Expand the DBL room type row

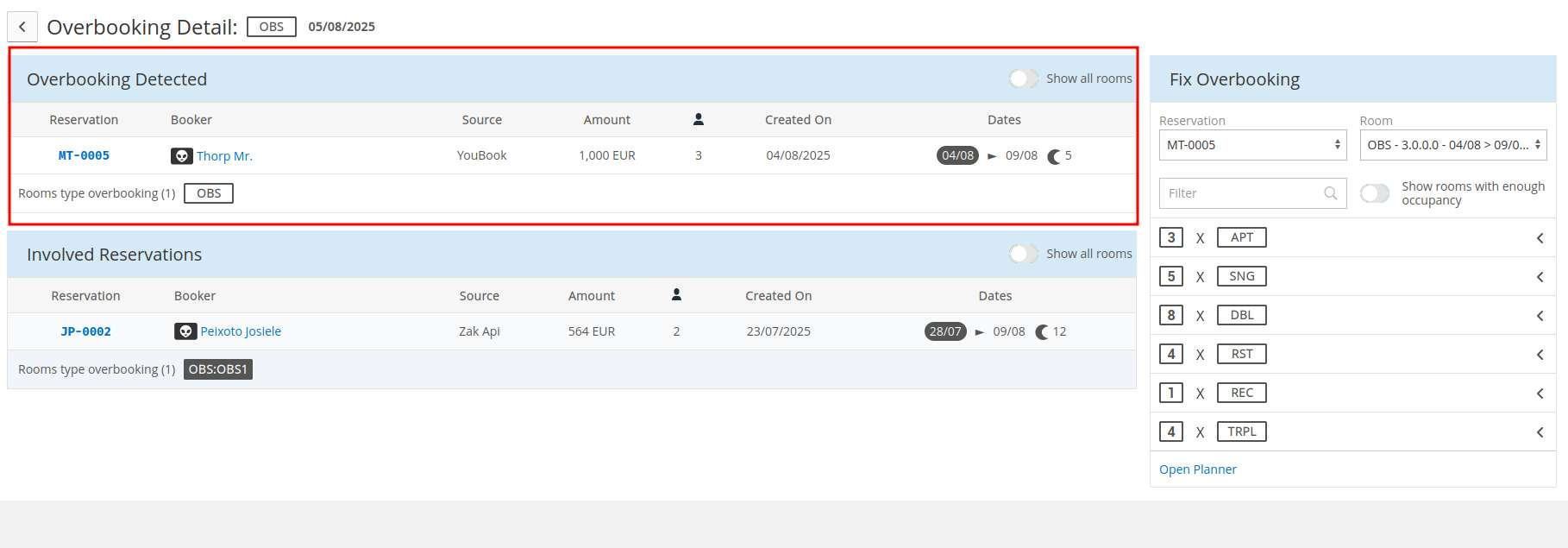pos(1540,316)
